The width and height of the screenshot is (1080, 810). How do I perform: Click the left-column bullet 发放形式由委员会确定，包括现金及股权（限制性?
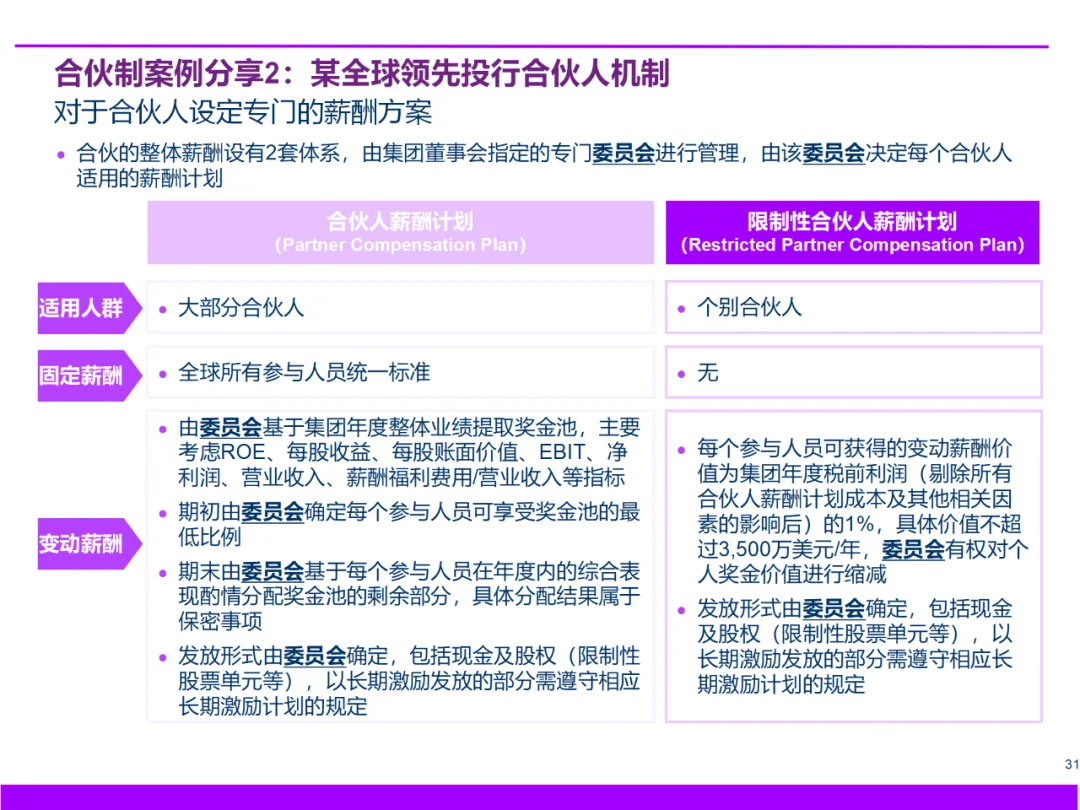(400, 681)
